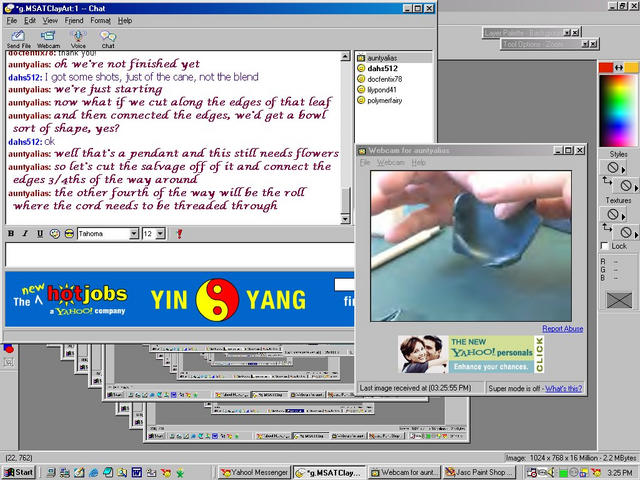Viewport: 640px width, 480px height.
Task: Click the taskbar clock showing 3:25 PM
Action: click(620, 473)
